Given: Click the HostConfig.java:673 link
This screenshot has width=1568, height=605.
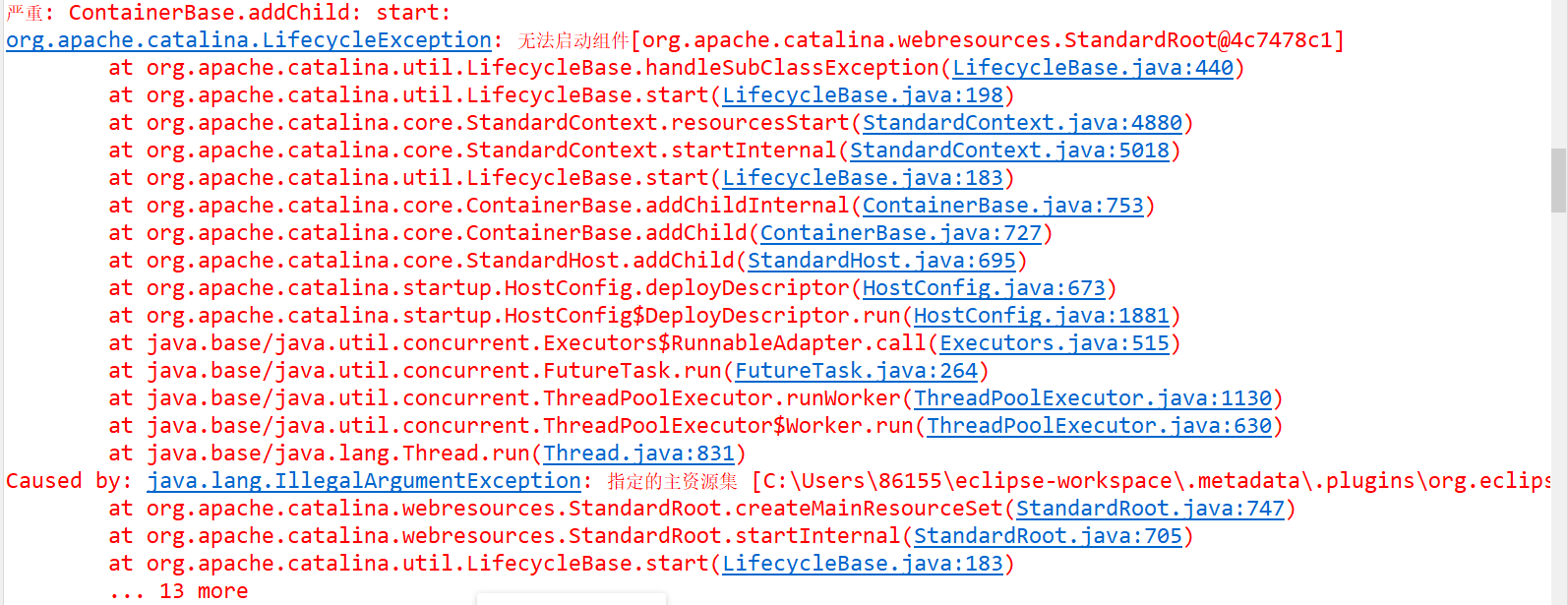Looking at the screenshot, I should [984, 288].
